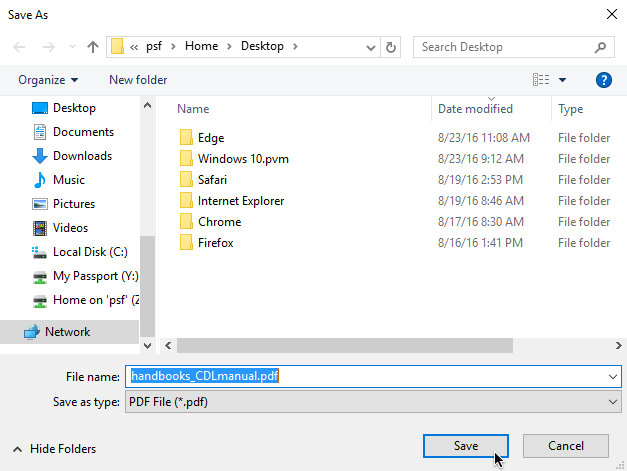The width and height of the screenshot is (627, 471).
Task: Click the Back navigation arrow
Action: point(20,47)
